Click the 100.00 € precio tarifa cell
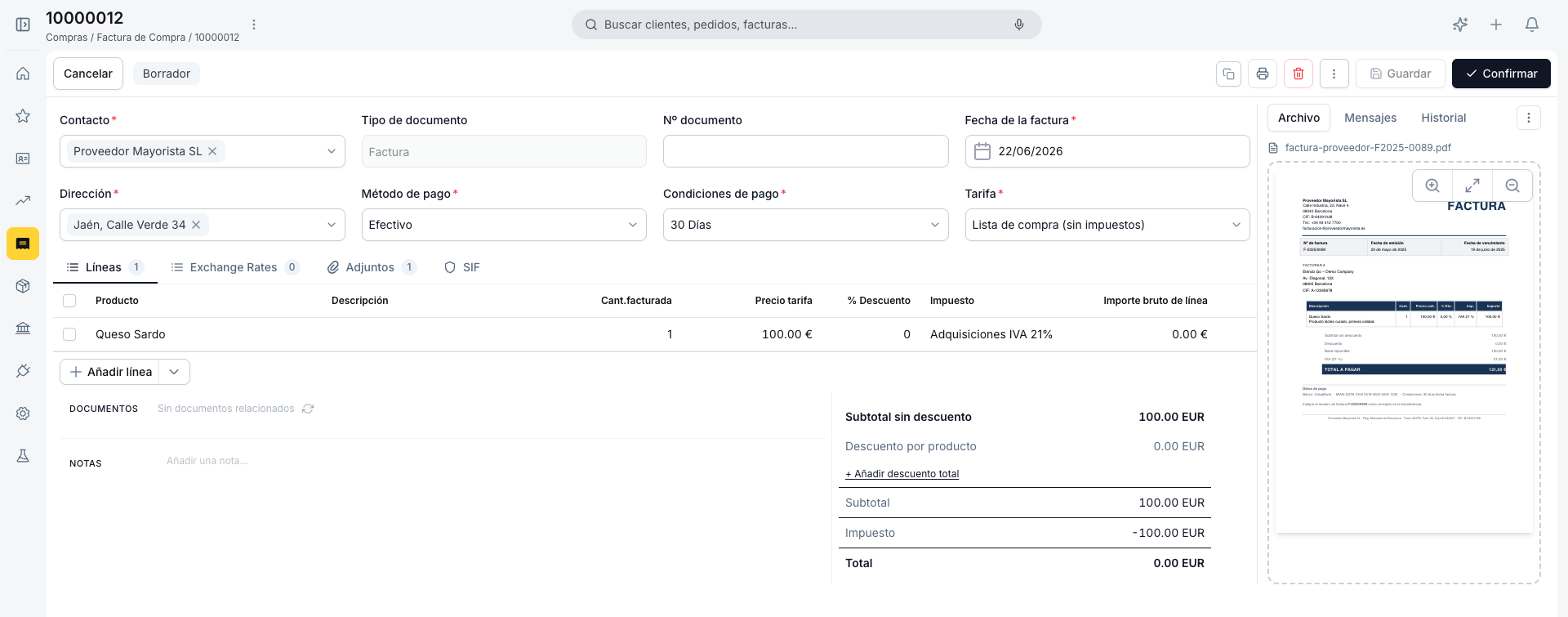Image resolution: width=1568 pixels, height=617 pixels. 786,334
